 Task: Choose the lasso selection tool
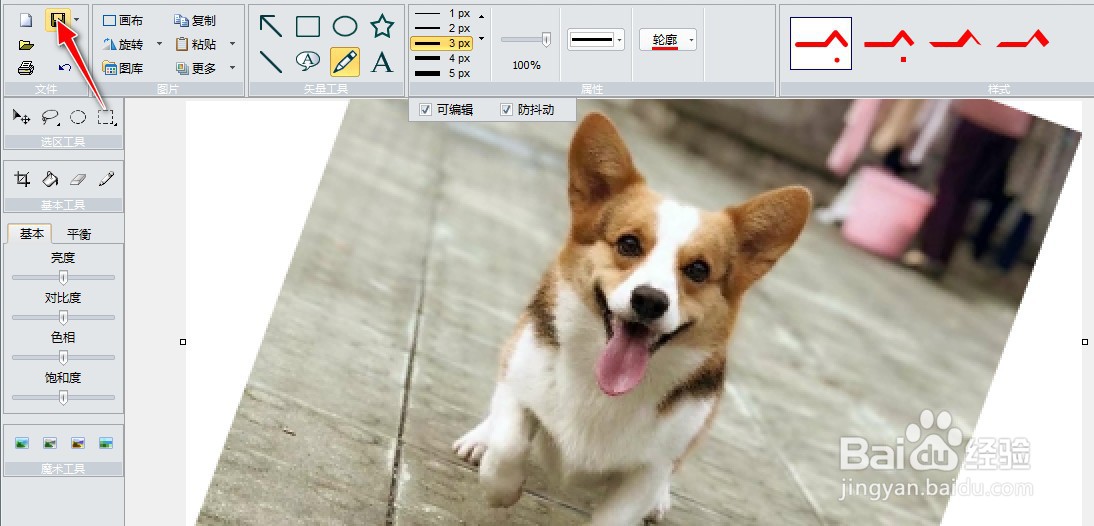(x=50, y=117)
